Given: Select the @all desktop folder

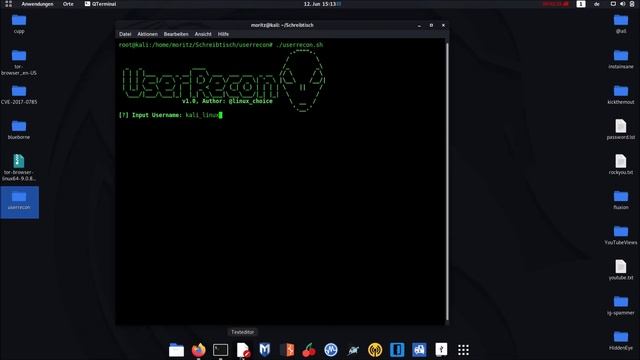Looking at the screenshot, I should [621, 24].
